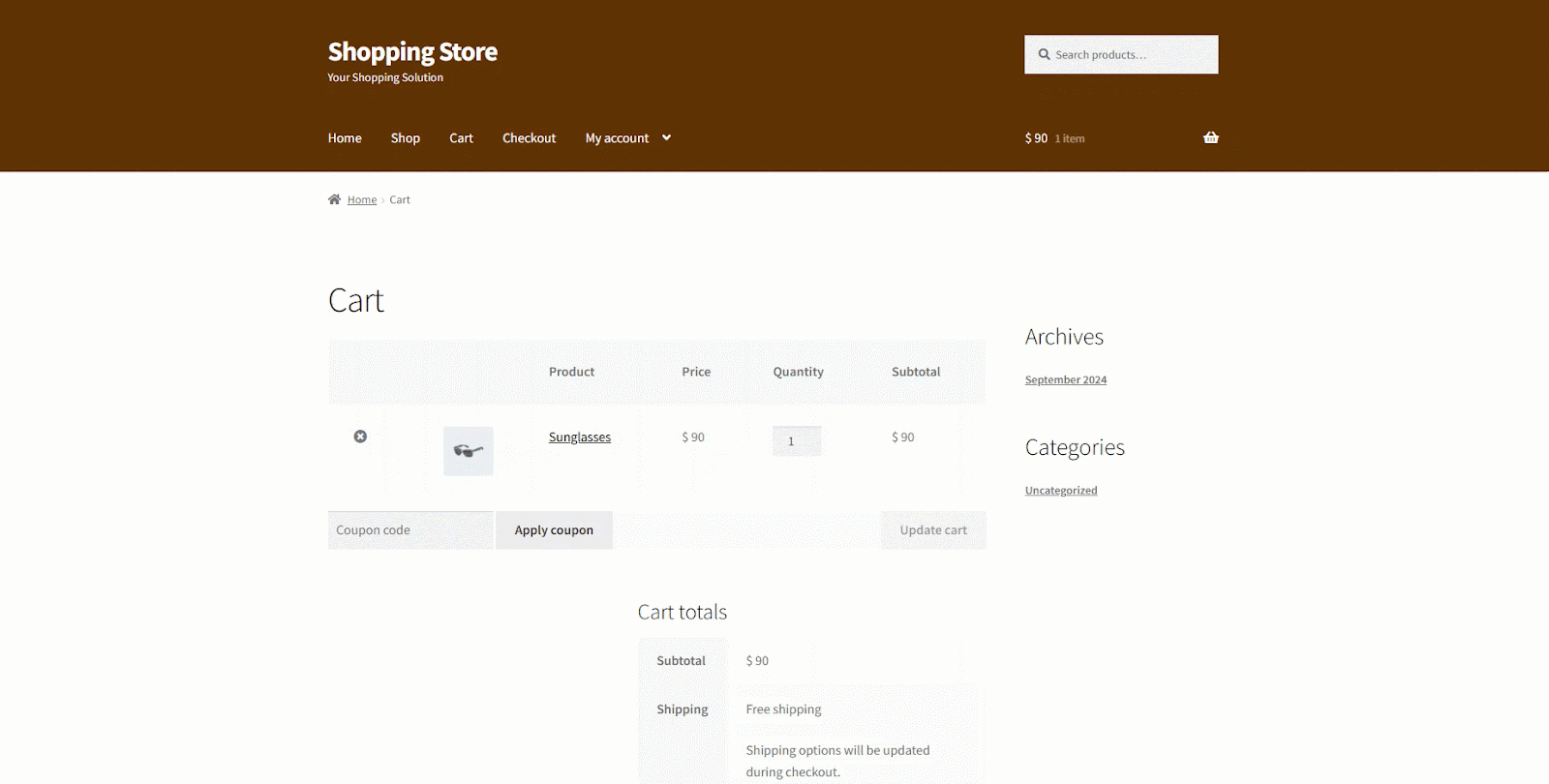Expand the My account dropdown arrow
The image size is (1549, 784).
tap(666, 137)
